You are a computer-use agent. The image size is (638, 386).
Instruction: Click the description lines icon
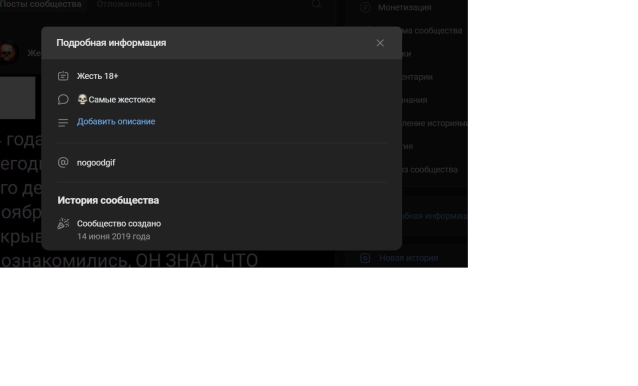coord(63,122)
